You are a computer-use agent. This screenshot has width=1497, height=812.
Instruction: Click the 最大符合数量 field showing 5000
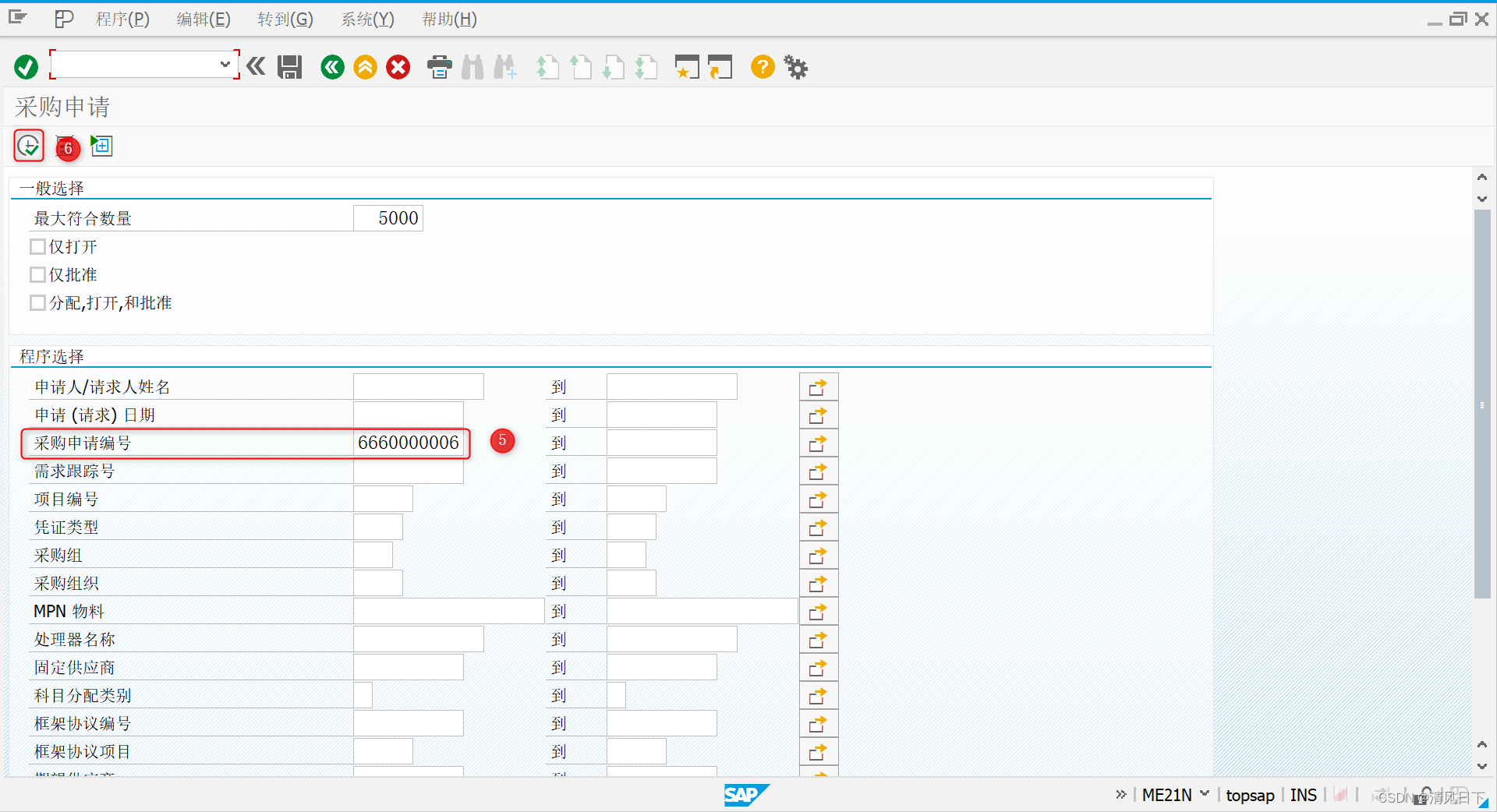point(388,218)
